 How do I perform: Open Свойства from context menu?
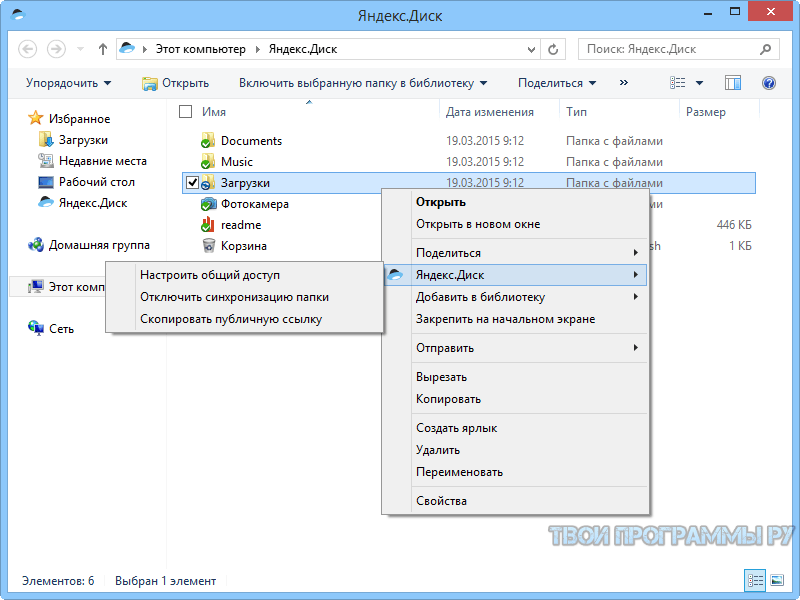515,501
